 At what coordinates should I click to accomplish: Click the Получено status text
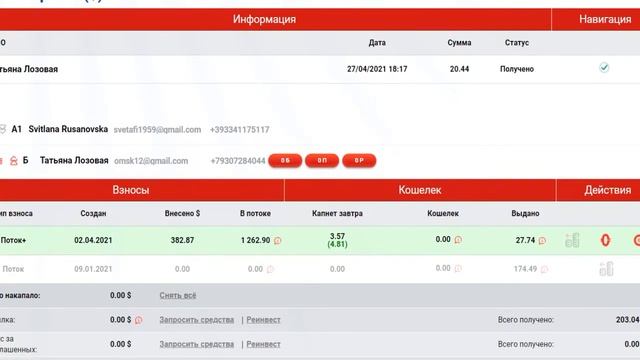pyautogui.click(x=517, y=69)
